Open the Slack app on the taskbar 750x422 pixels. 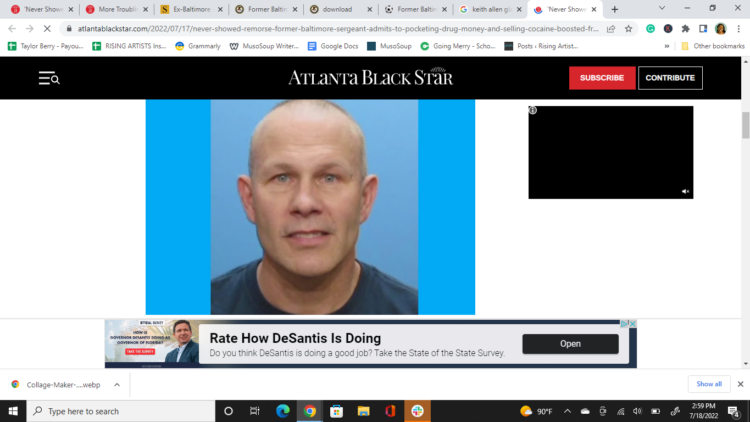tap(417, 411)
